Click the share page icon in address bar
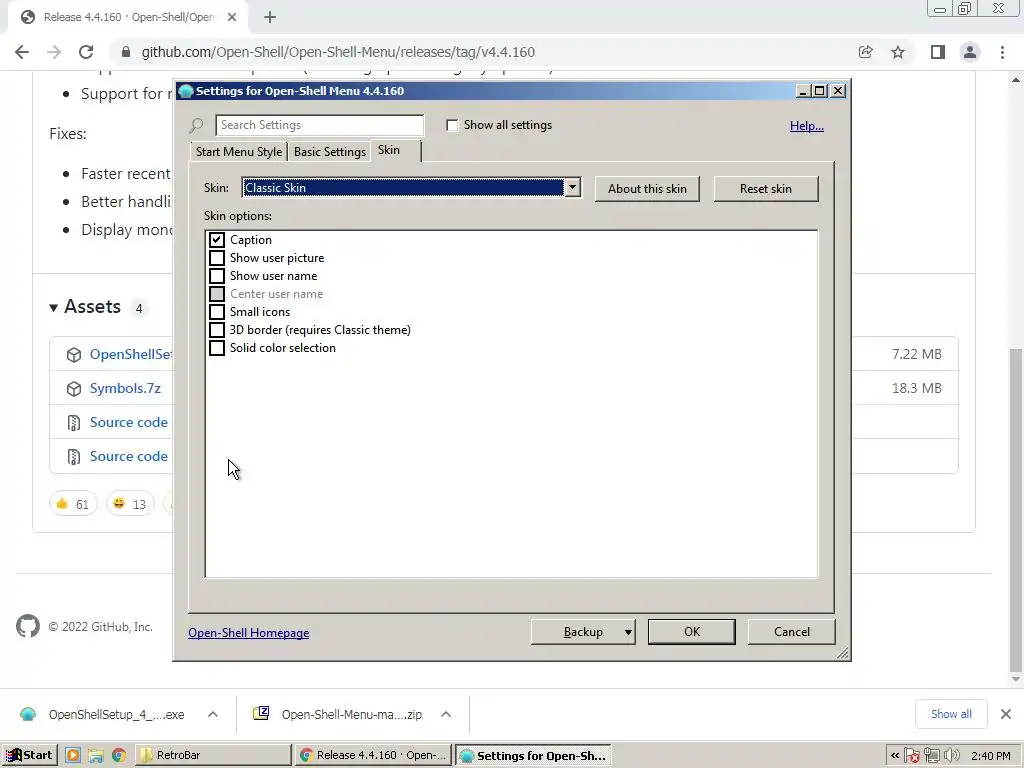 [865, 52]
